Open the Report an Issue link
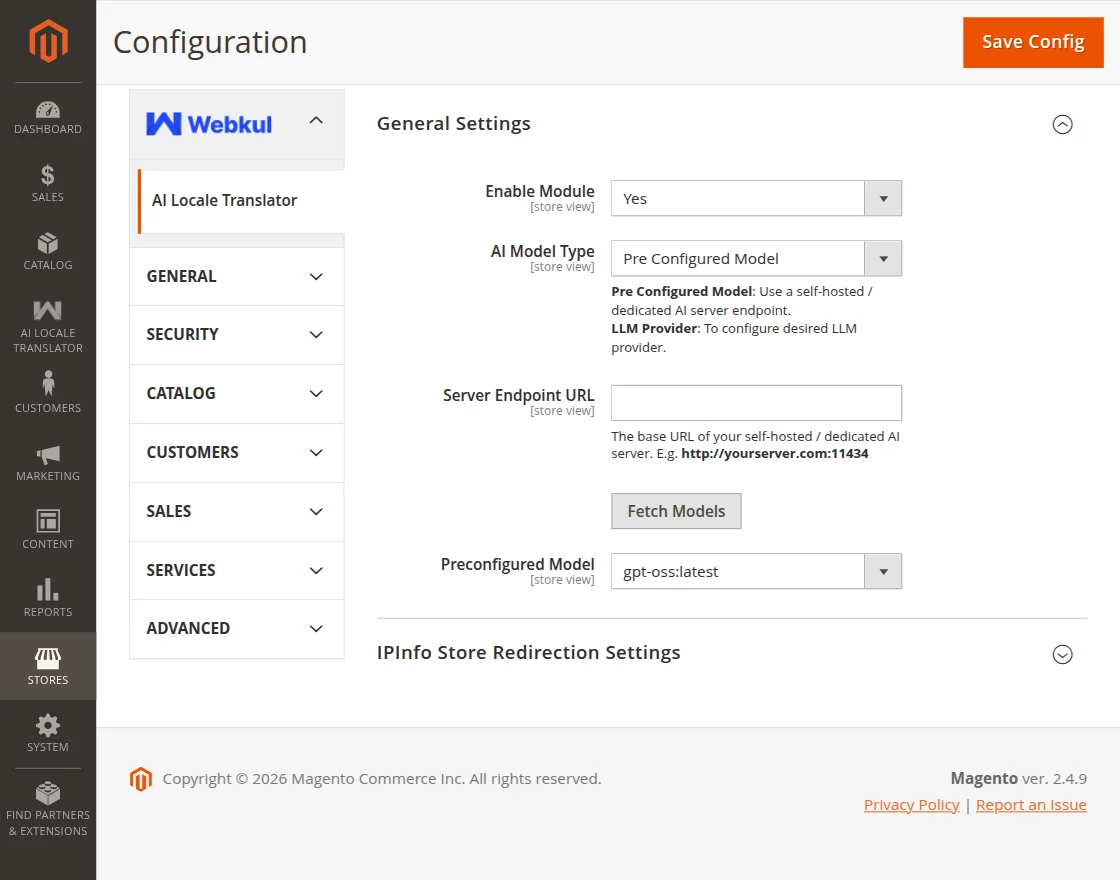Viewport: 1120px width, 880px height. pos(1031,805)
